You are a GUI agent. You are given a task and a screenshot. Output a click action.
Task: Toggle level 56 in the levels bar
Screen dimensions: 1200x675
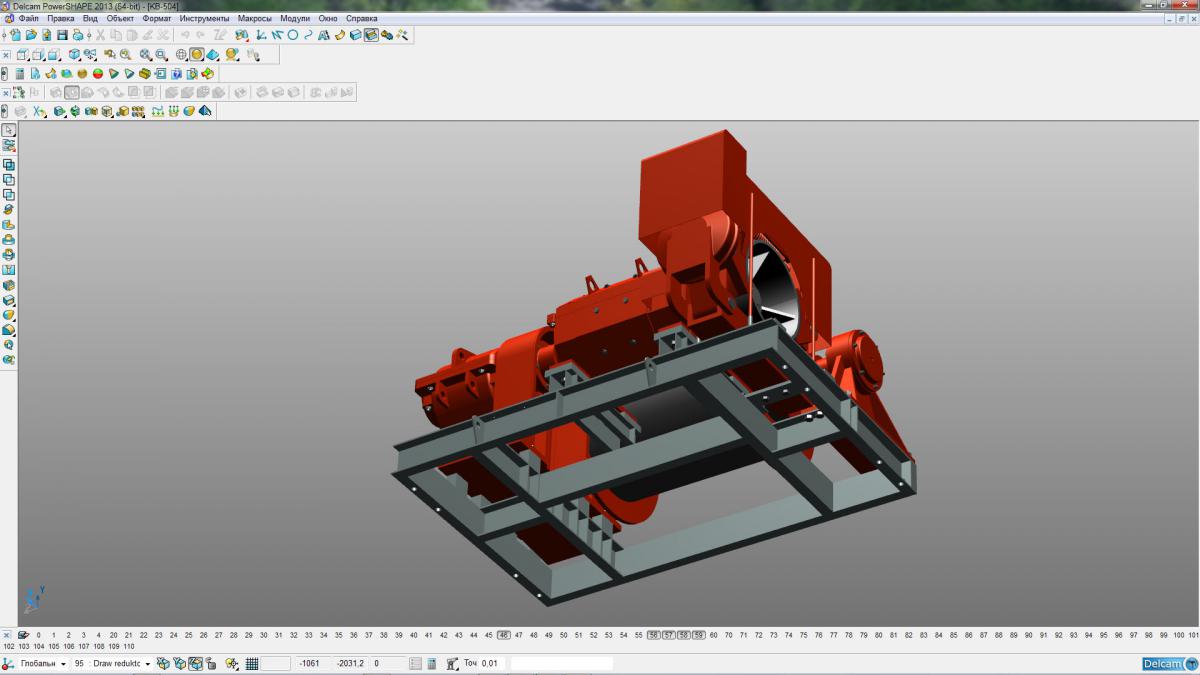point(654,635)
